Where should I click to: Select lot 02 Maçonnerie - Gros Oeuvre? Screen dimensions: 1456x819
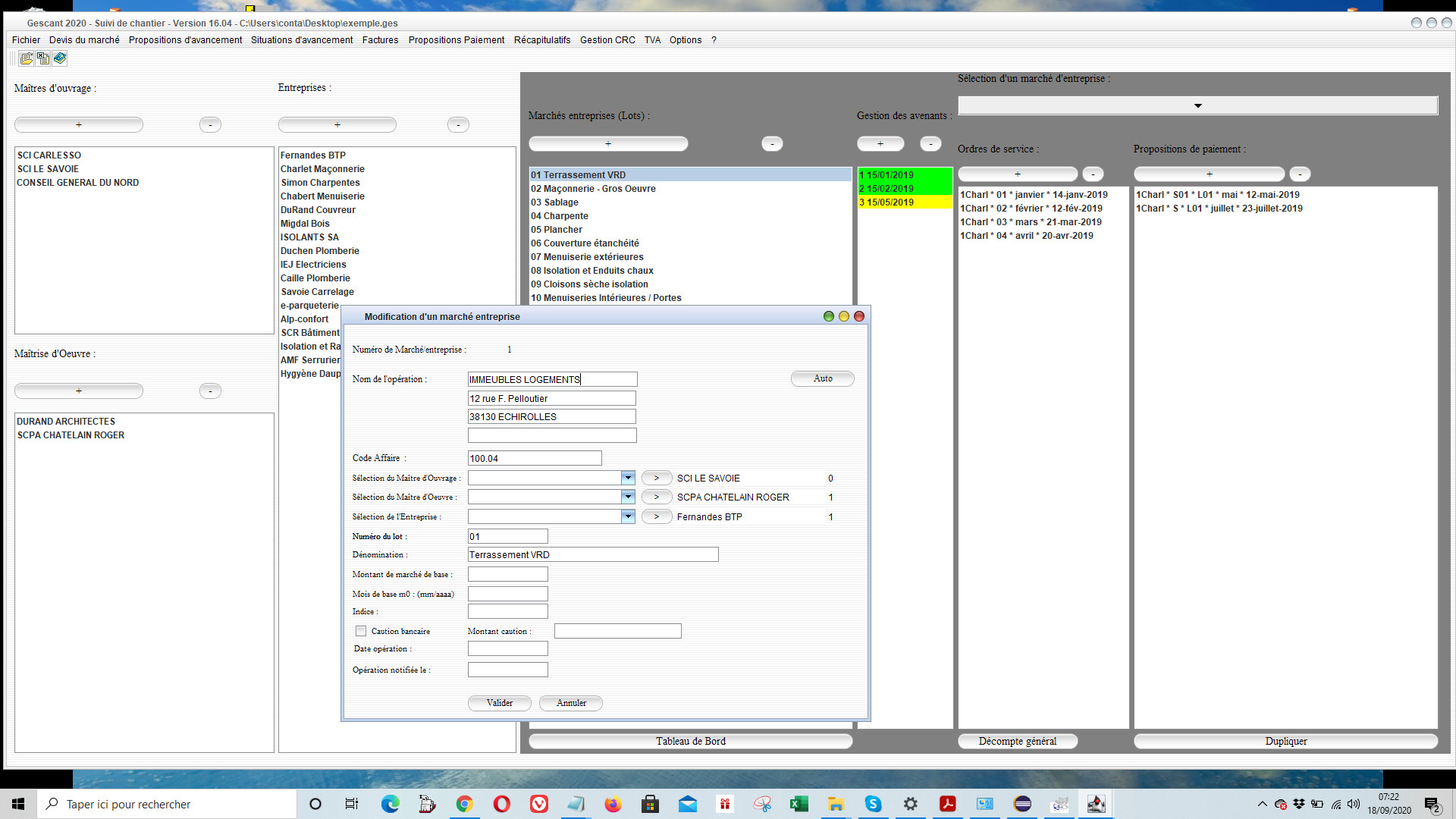click(x=690, y=189)
